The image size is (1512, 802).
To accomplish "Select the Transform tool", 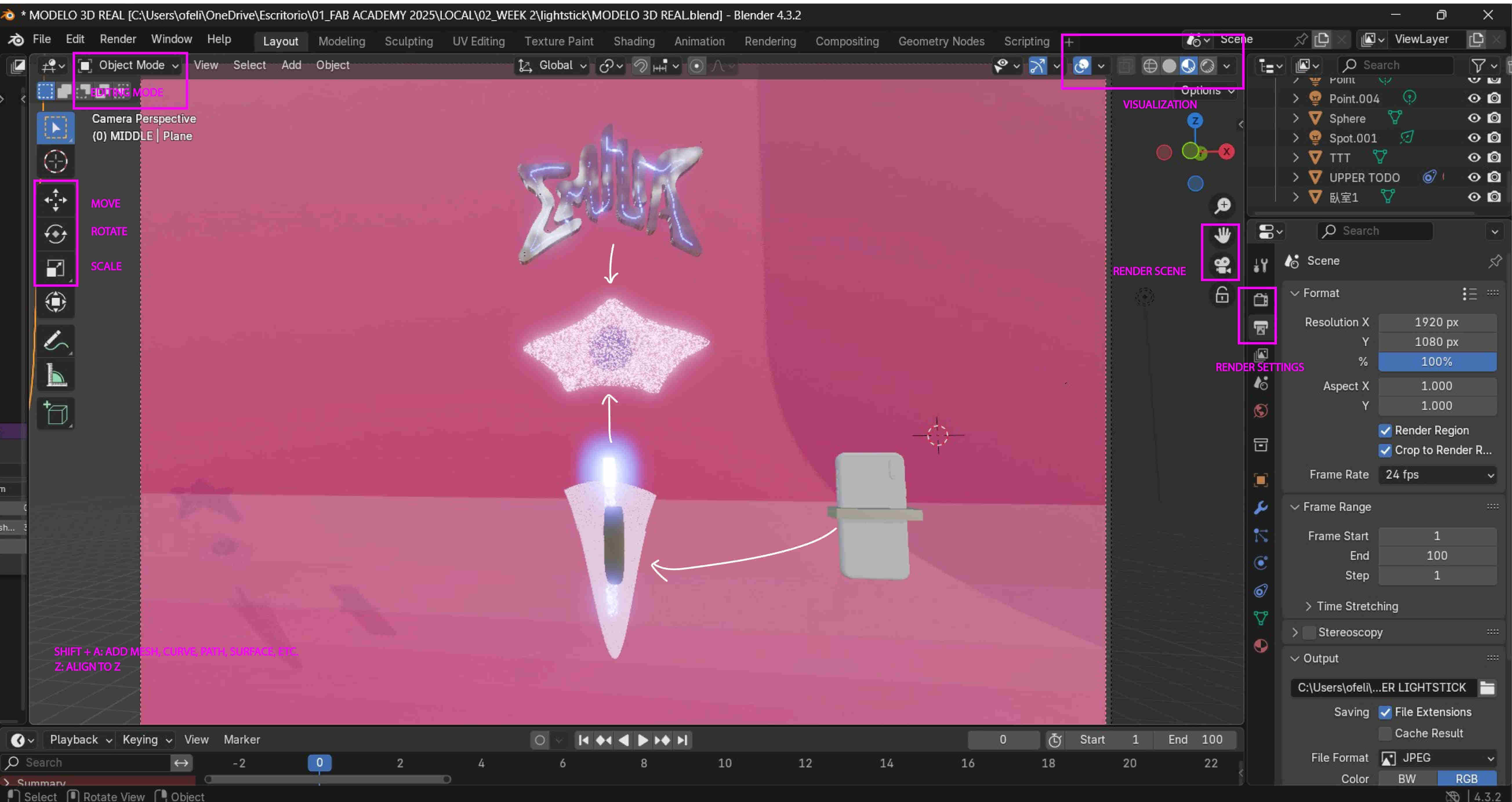I will 56,302.
